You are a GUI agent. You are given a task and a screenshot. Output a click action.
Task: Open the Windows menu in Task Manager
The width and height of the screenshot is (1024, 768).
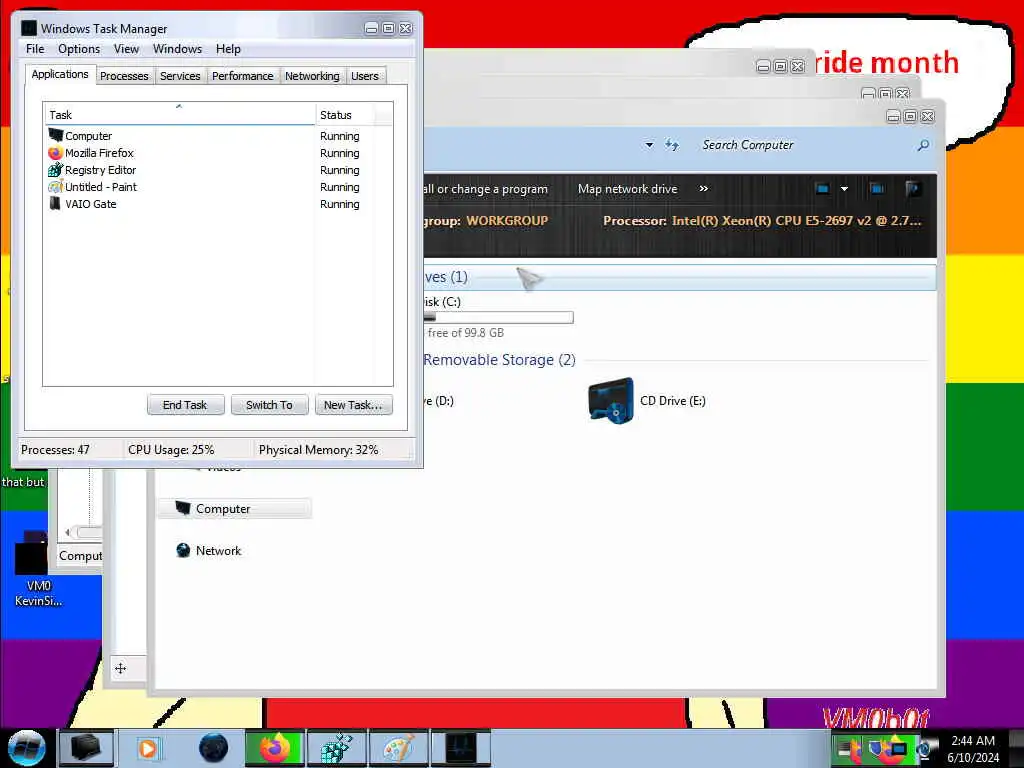coord(177,49)
